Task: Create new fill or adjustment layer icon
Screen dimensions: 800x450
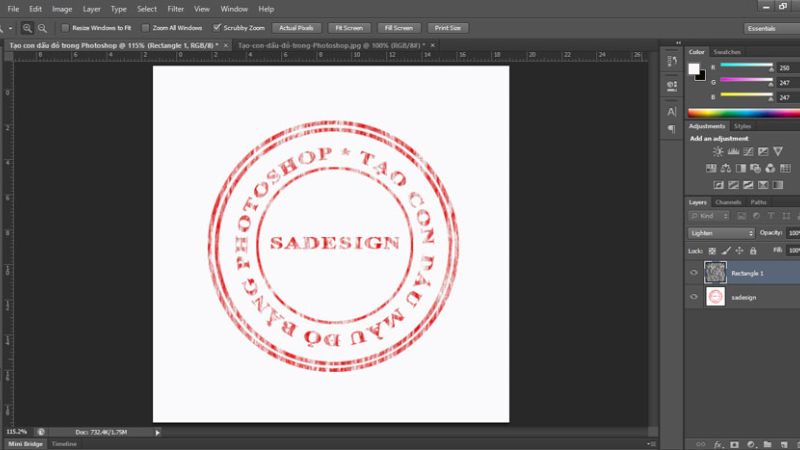Action: 751,445
